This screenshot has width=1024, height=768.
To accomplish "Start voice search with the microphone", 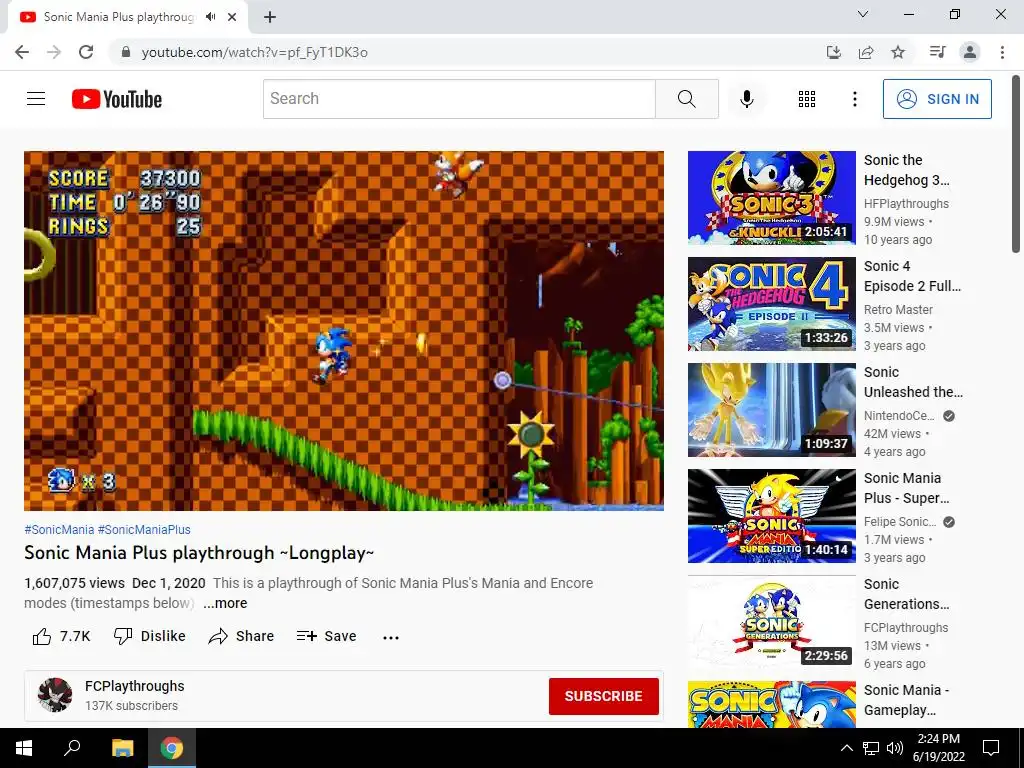I will (x=746, y=99).
